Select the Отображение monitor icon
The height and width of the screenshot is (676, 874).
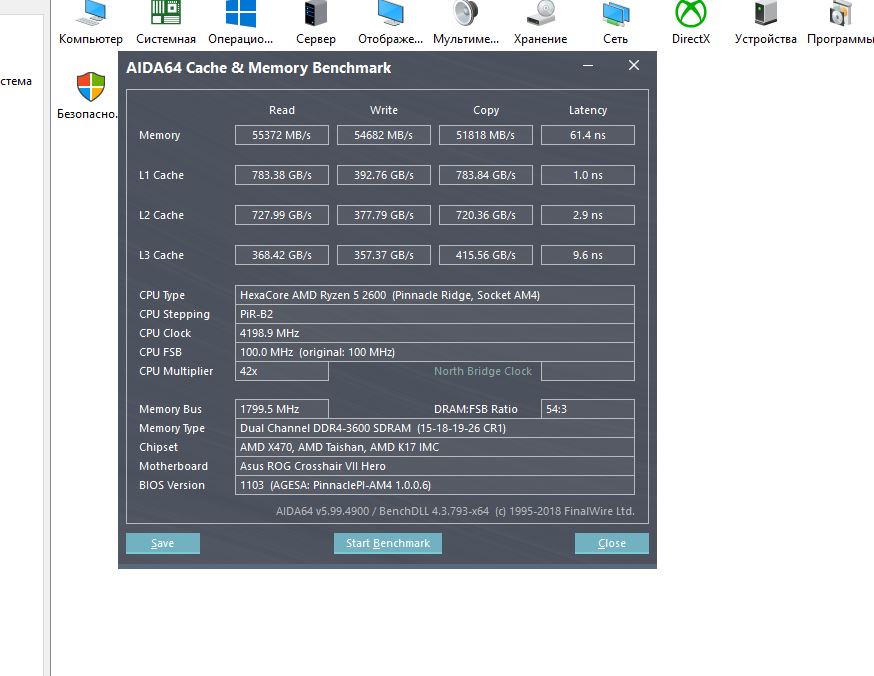point(391,13)
